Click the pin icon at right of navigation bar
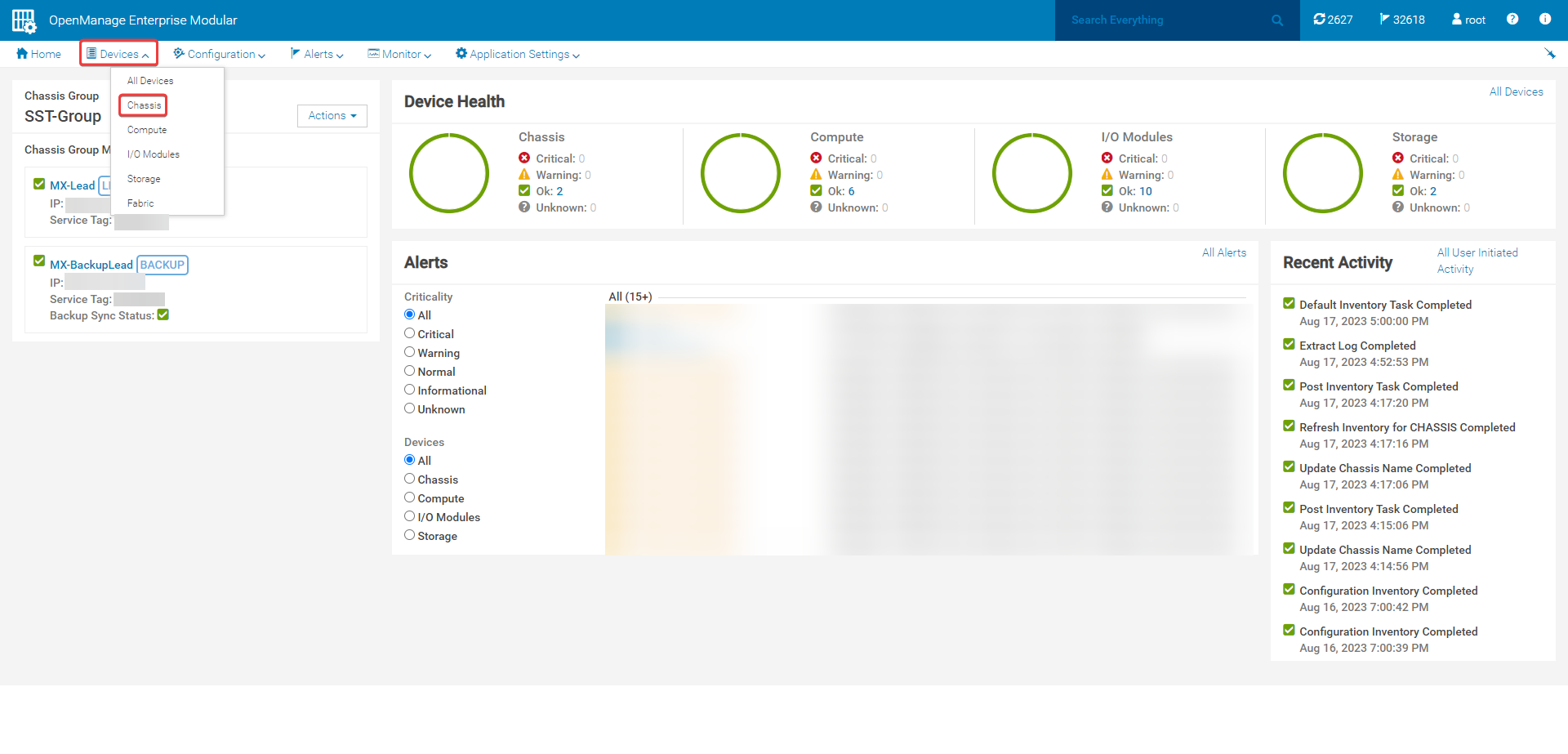Screen dimensions: 1568x754 [x=1549, y=54]
